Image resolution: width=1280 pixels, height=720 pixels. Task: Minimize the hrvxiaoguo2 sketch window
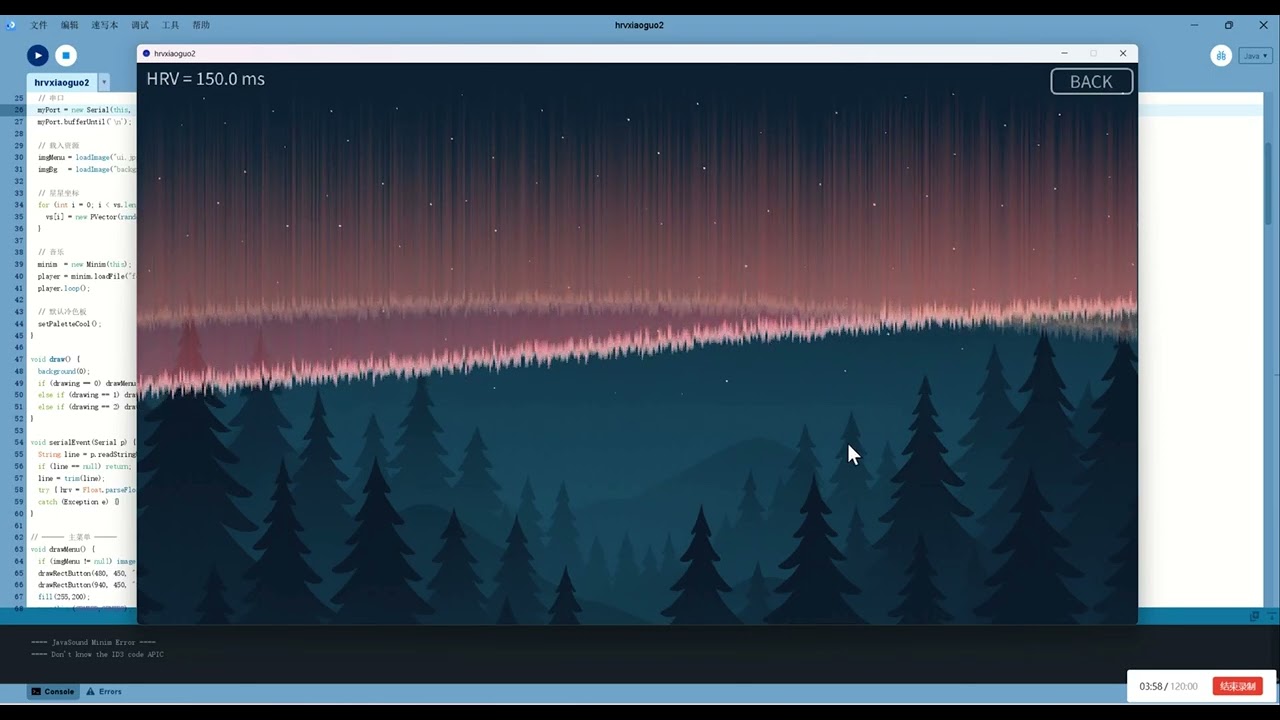tap(1064, 53)
